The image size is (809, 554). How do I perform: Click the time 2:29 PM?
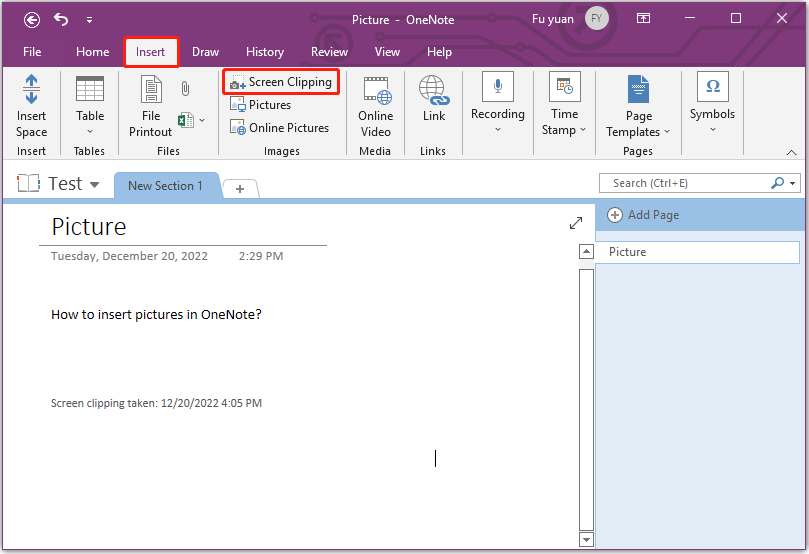[261, 256]
